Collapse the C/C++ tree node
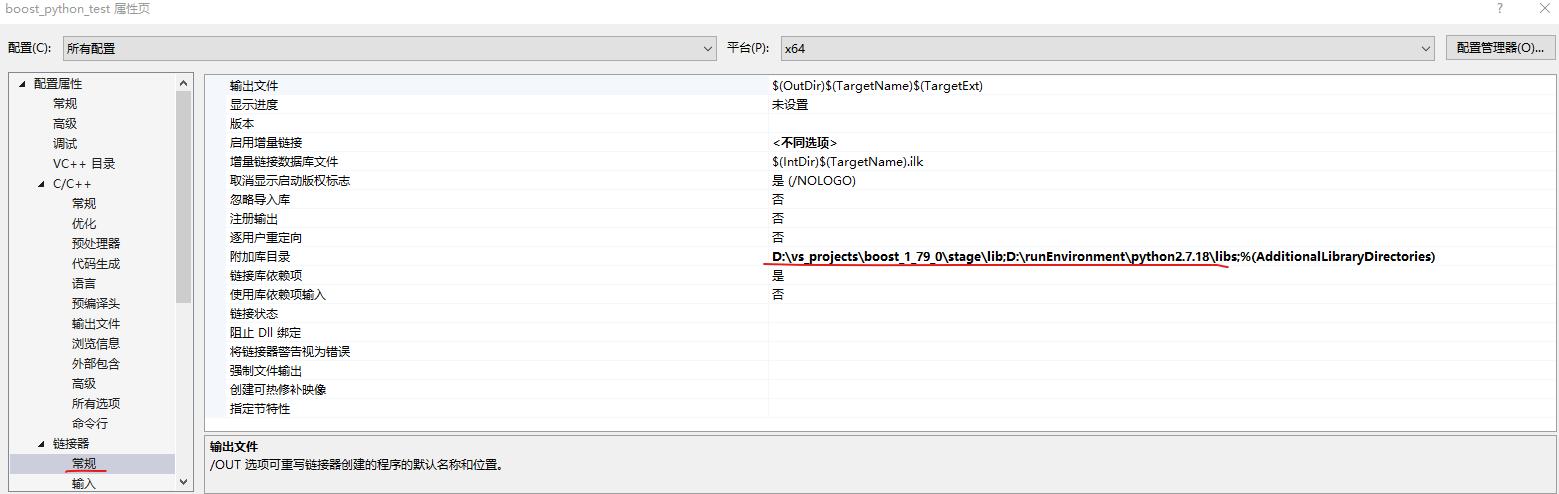 point(41,184)
